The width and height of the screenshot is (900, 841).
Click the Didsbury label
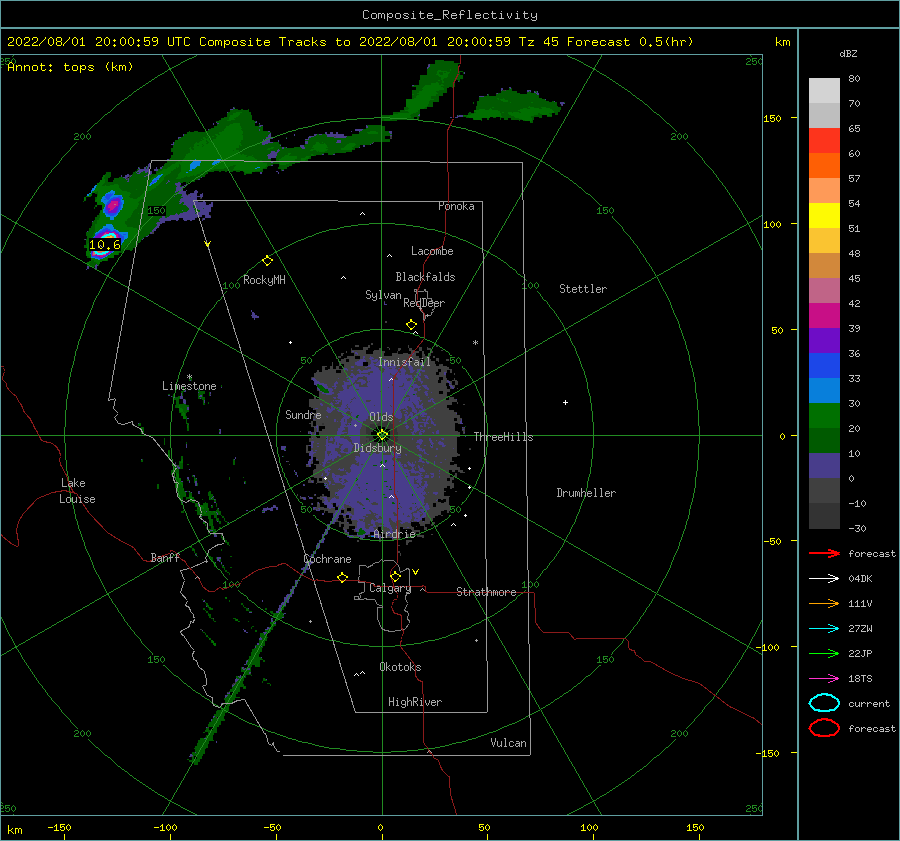pyautogui.click(x=378, y=448)
